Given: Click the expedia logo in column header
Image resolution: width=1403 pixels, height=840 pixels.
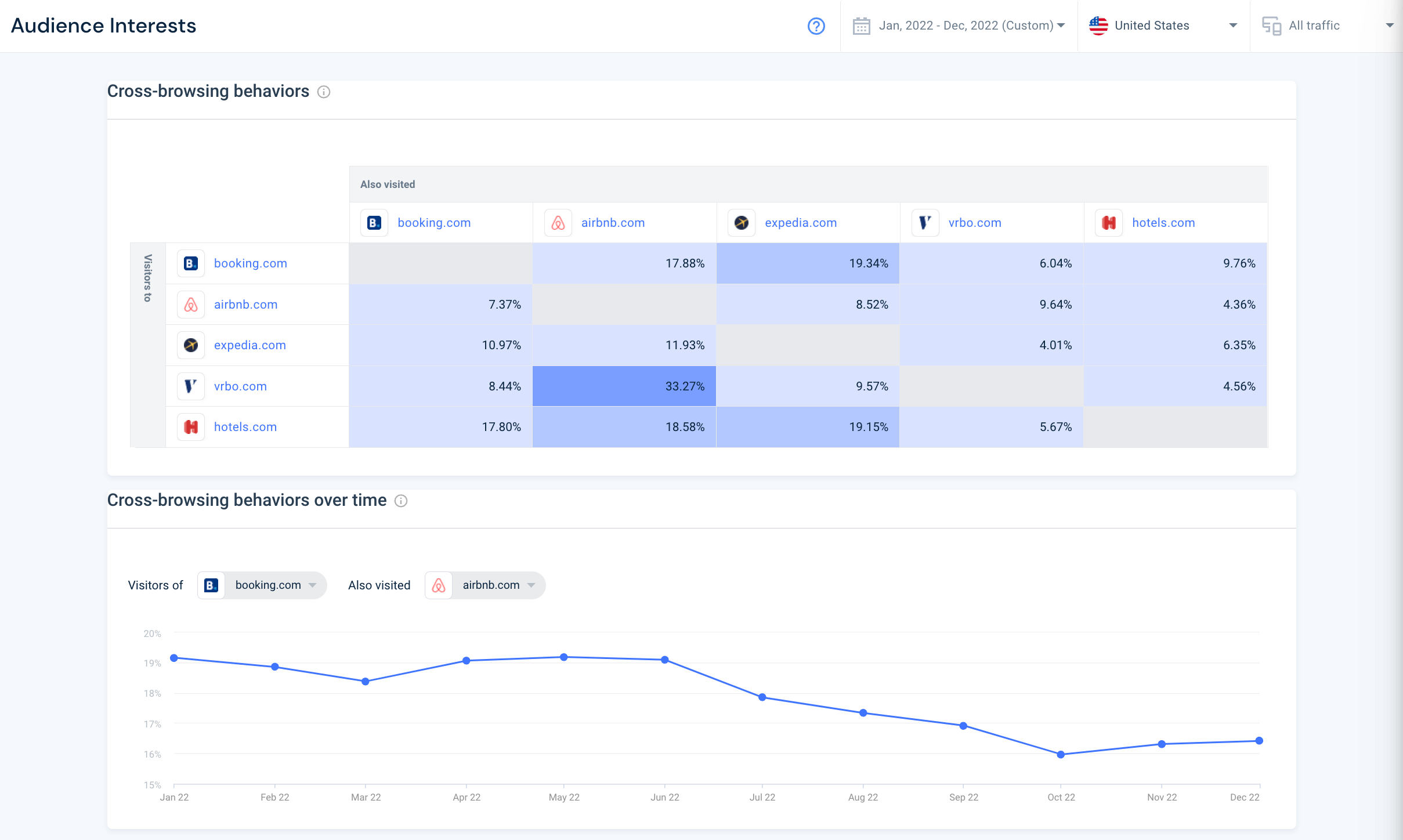Looking at the screenshot, I should click(742, 223).
